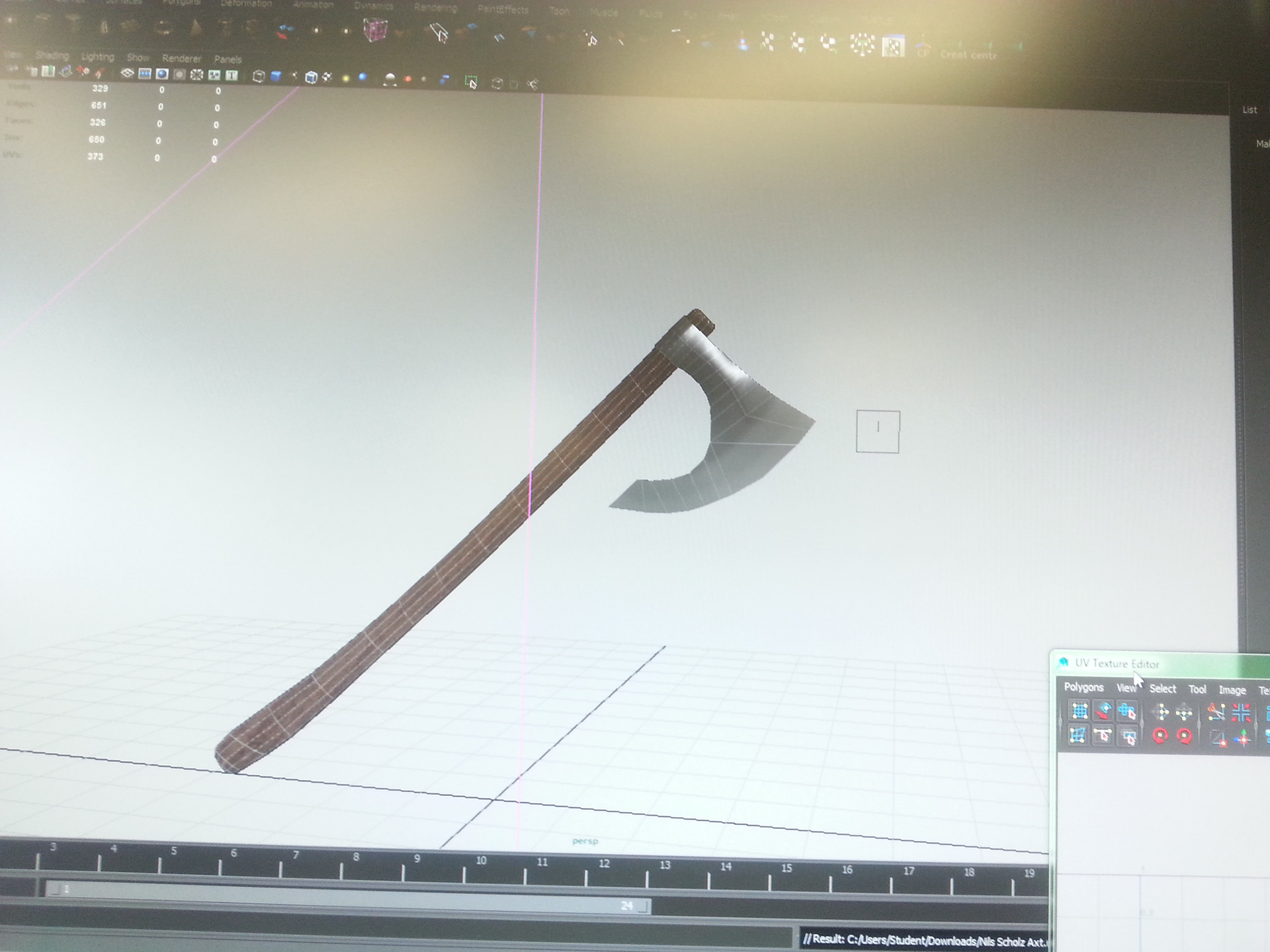Open Polygons menu in UV Texture Editor

click(x=1083, y=688)
